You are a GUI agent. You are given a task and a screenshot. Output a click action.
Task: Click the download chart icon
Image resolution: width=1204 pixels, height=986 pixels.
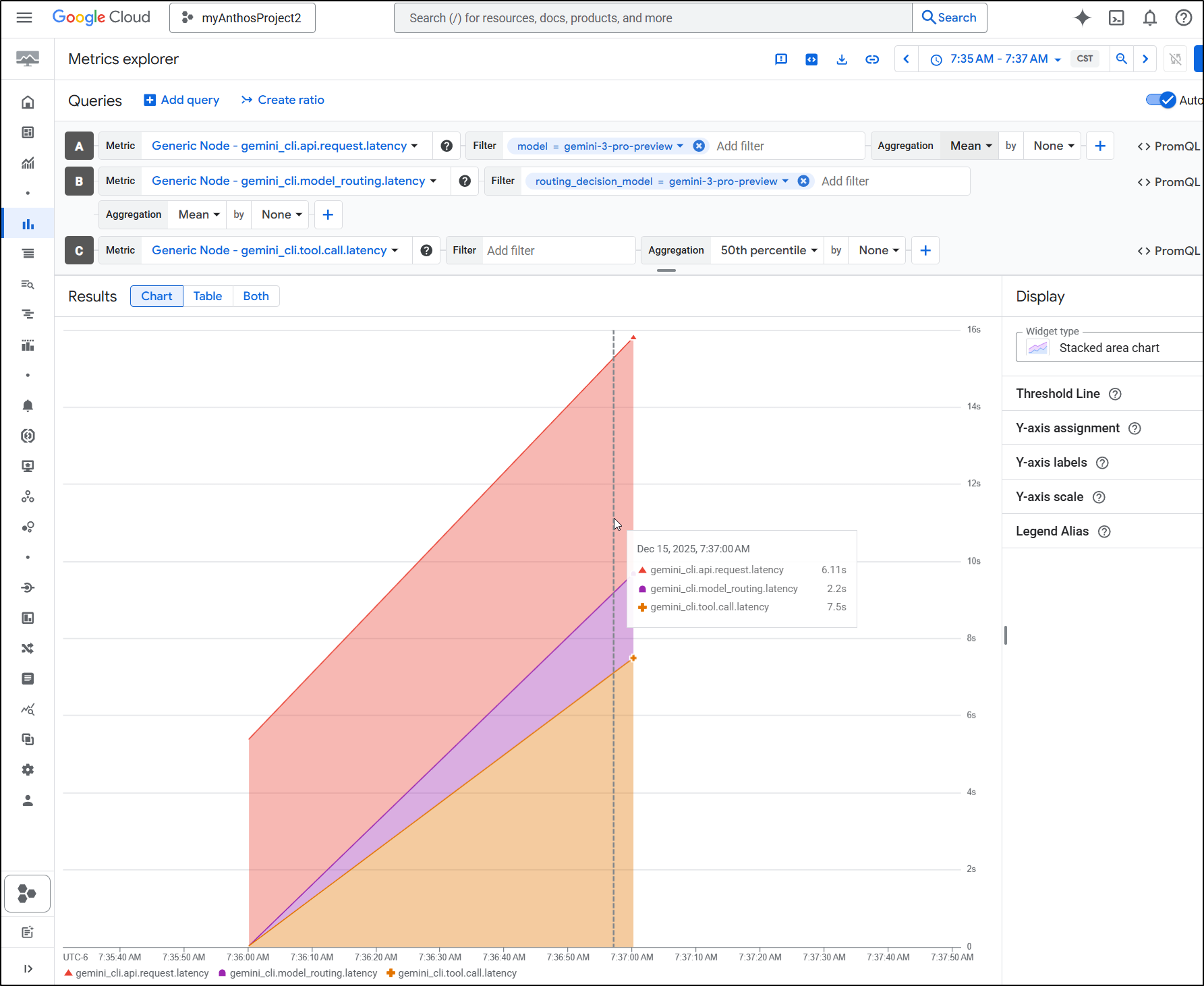pyautogui.click(x=842, y=59)
